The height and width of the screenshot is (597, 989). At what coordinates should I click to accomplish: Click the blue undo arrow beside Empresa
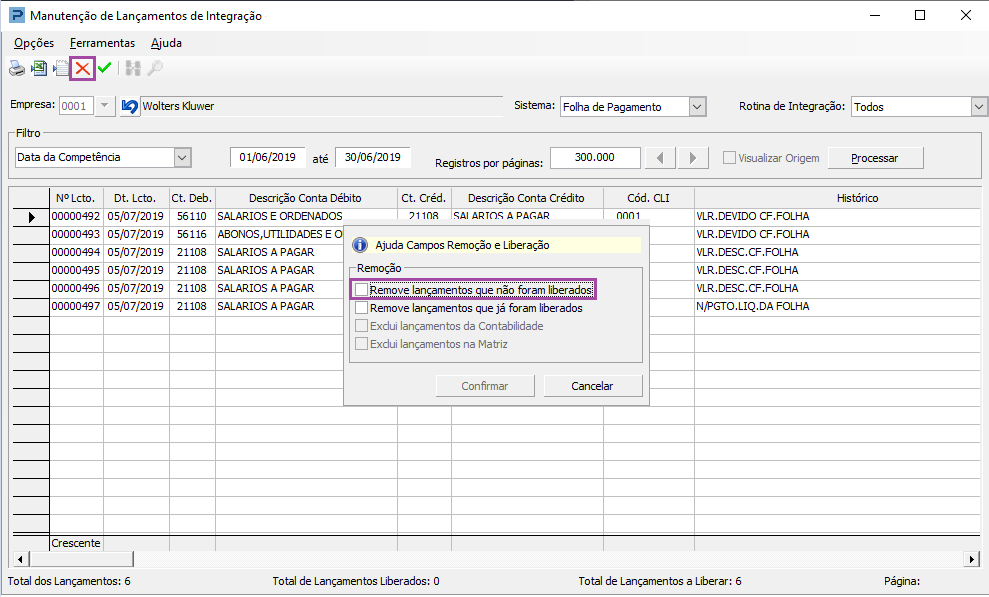click(129, 106)
